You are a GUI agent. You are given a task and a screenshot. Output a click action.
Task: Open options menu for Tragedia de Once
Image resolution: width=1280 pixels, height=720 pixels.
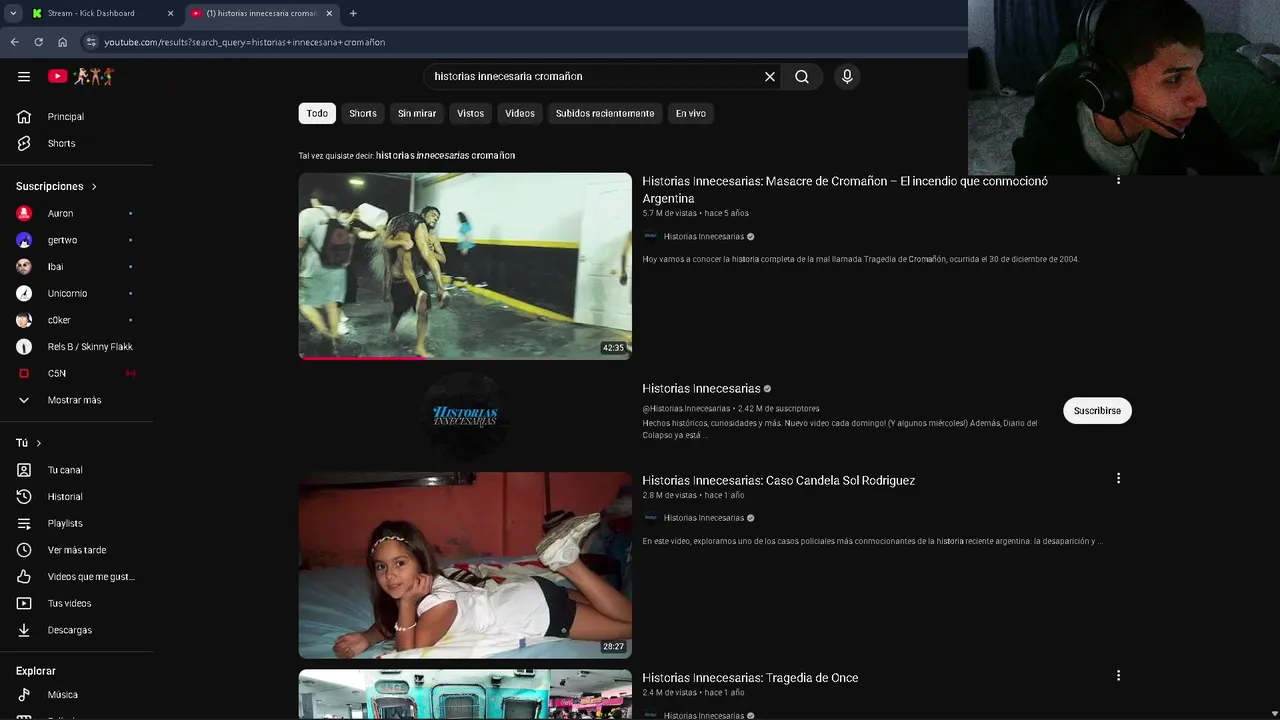pyautogui.click(x=1118, y=675)
